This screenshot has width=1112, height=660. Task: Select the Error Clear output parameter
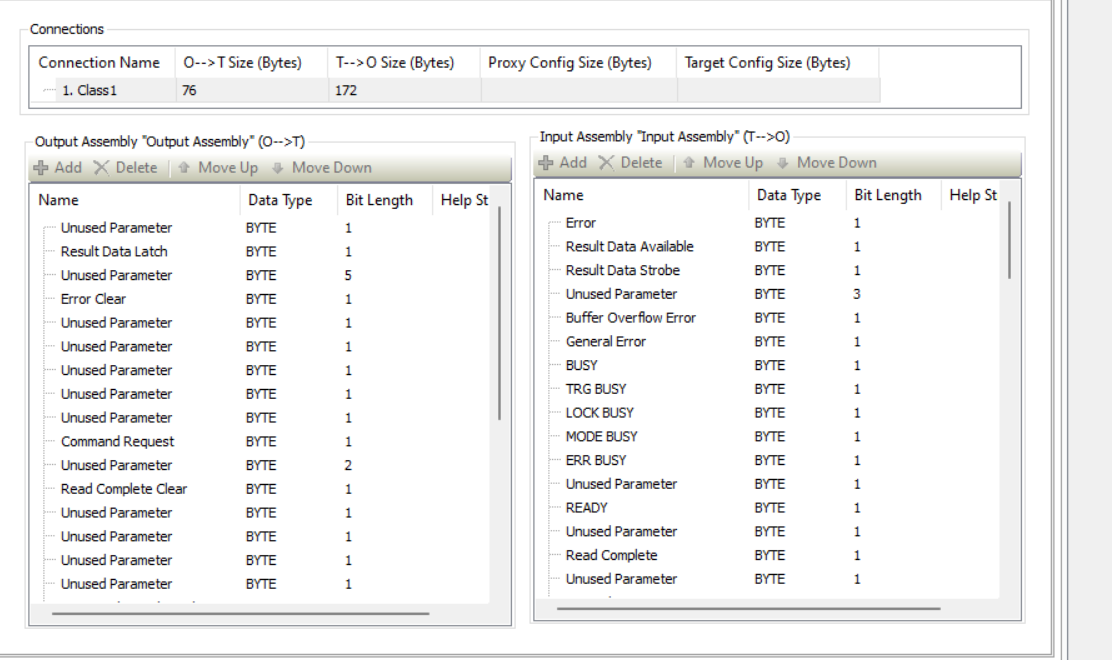(93, 299)
